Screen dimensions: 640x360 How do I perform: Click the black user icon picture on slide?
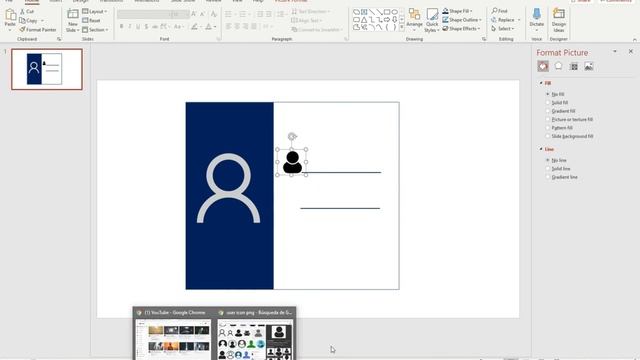click(x=292, y=162)
